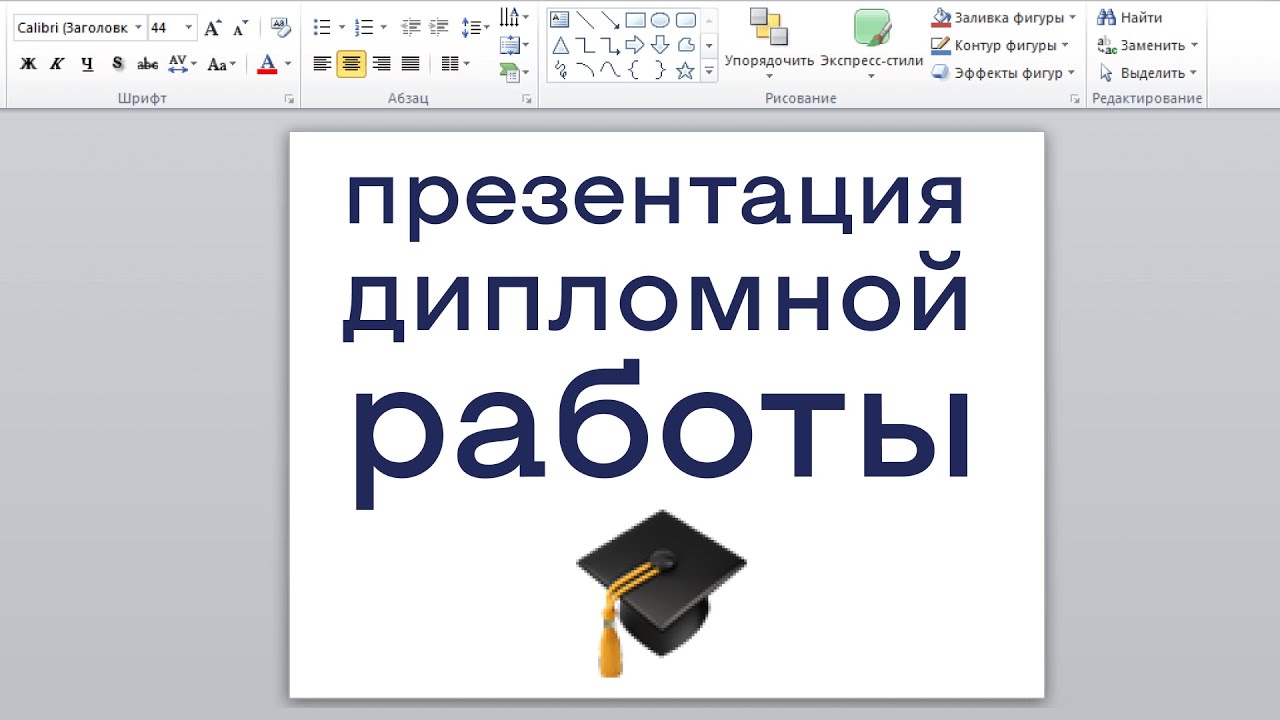Select the arrow line shape
The height and width of the screenshot is (720, 1280).
click(x=610, y=19)
